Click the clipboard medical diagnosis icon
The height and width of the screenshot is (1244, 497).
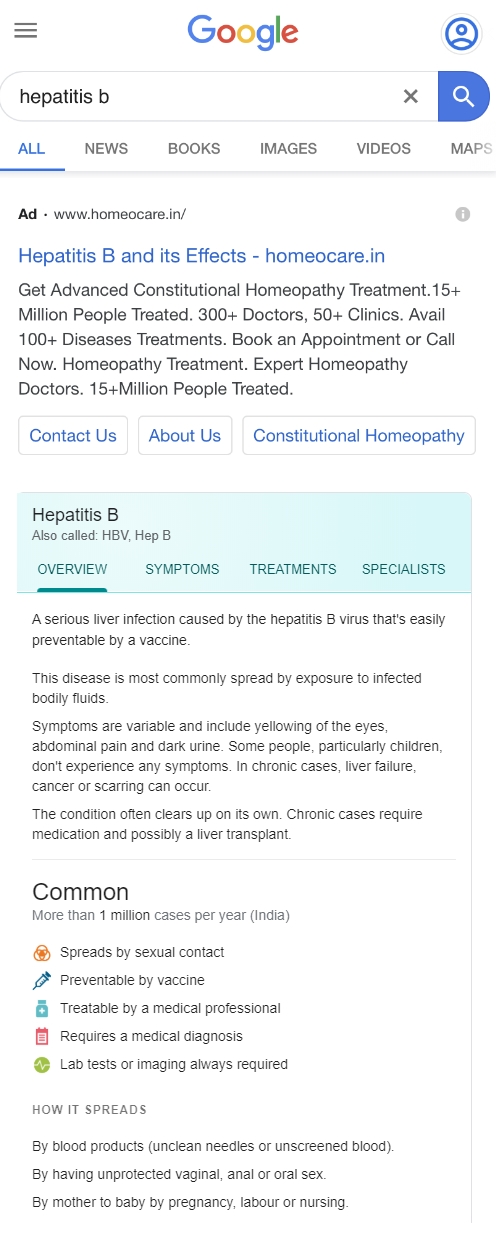[x=41, y=1037]
